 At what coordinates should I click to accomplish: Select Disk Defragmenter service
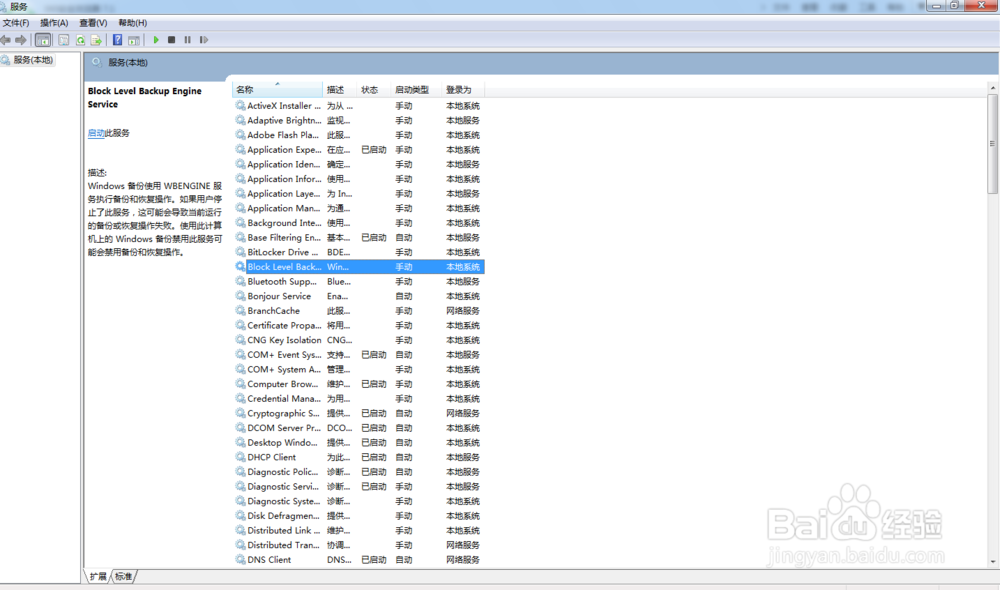[358, 516]
